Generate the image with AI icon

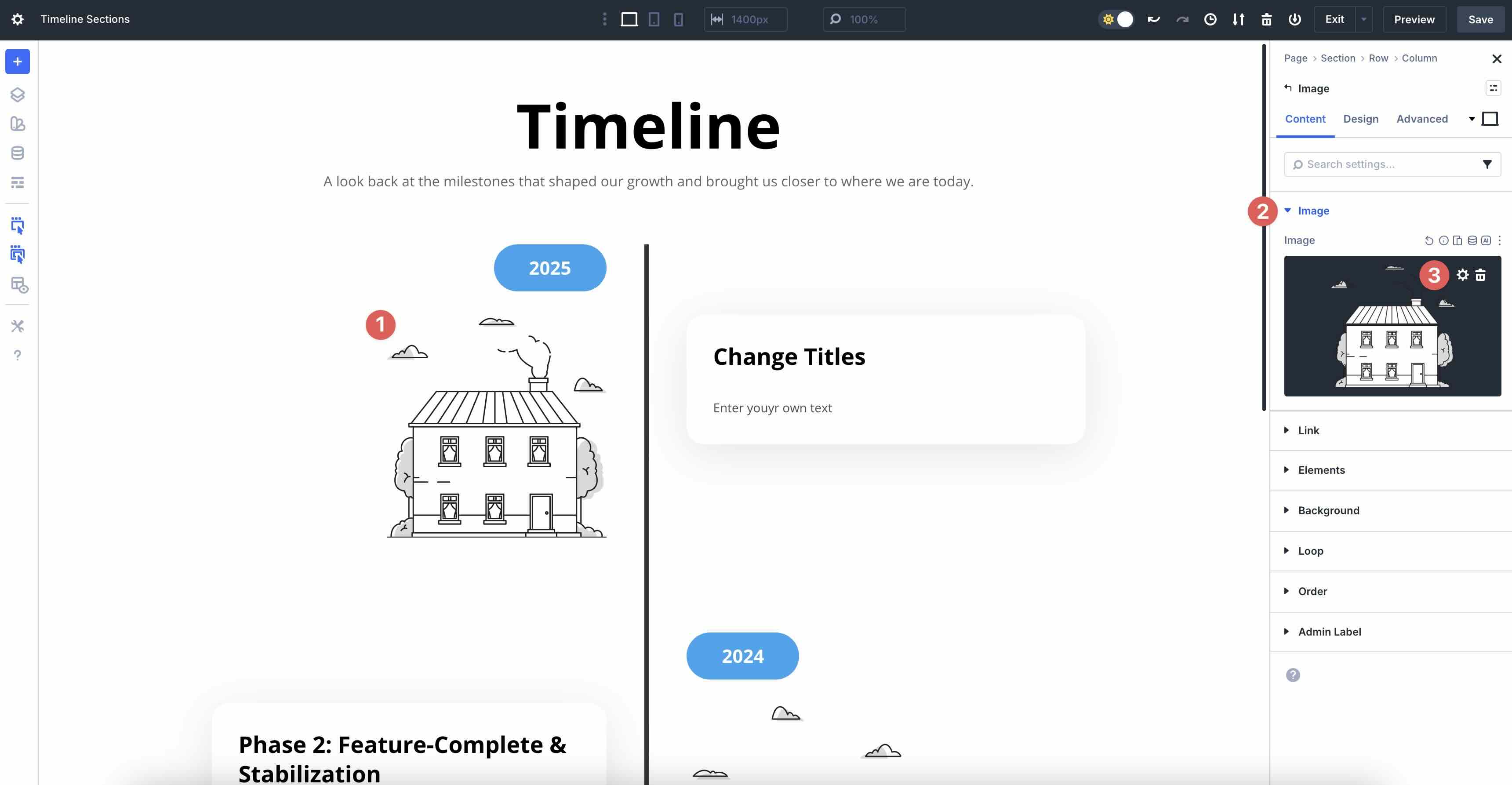(1486, 240)
